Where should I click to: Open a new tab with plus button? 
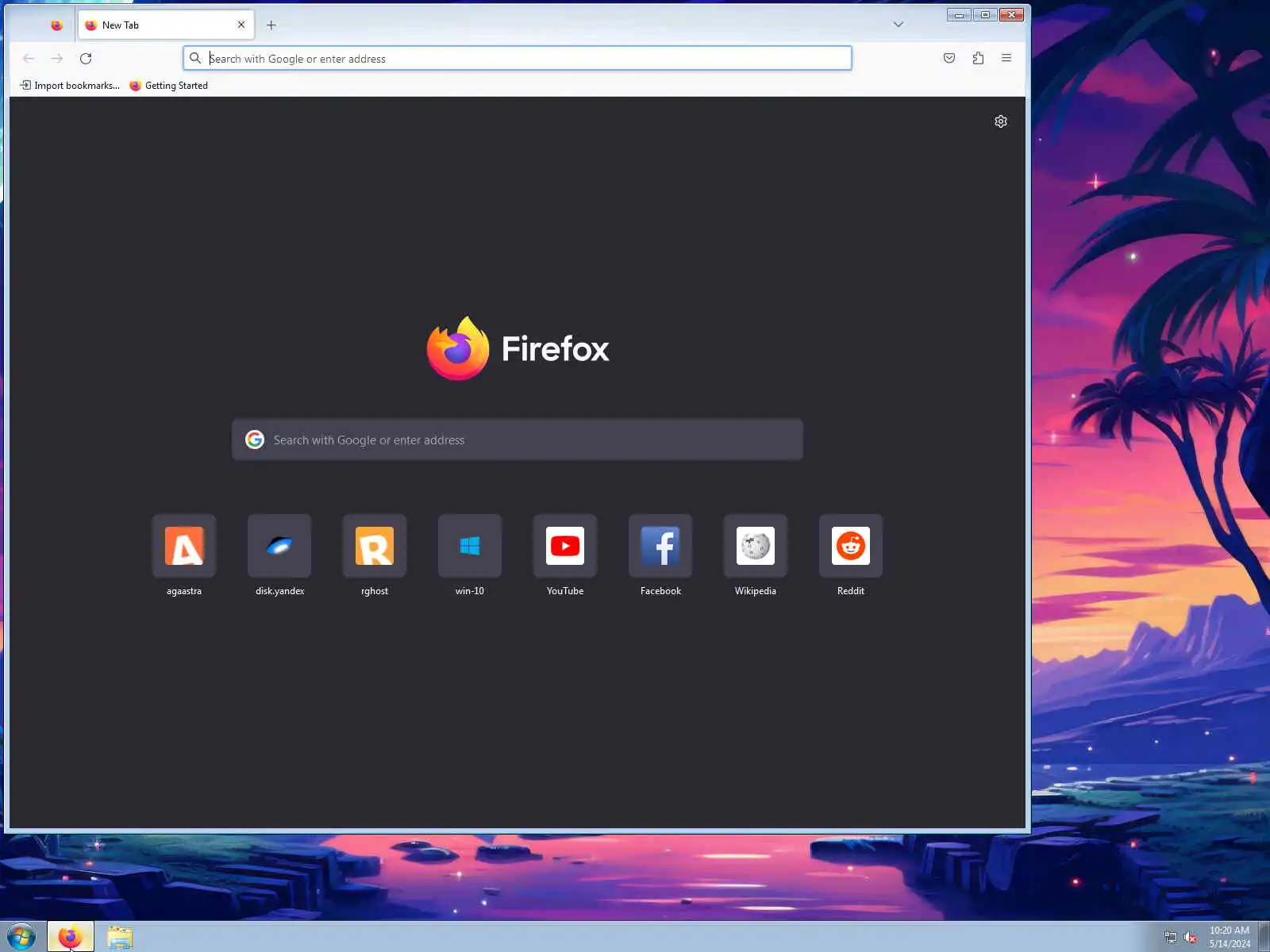click(271, 25)
